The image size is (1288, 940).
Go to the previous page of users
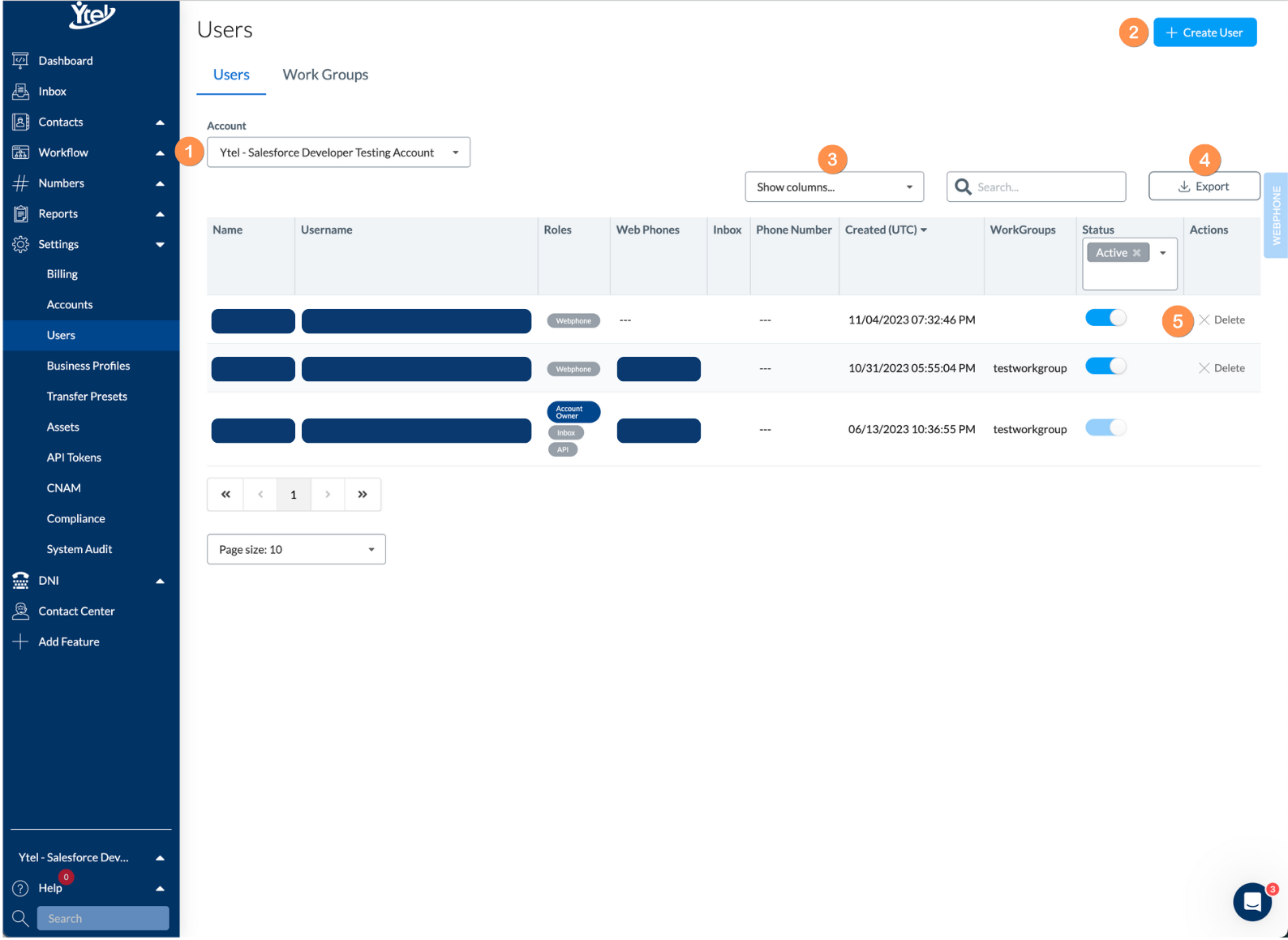260,494
